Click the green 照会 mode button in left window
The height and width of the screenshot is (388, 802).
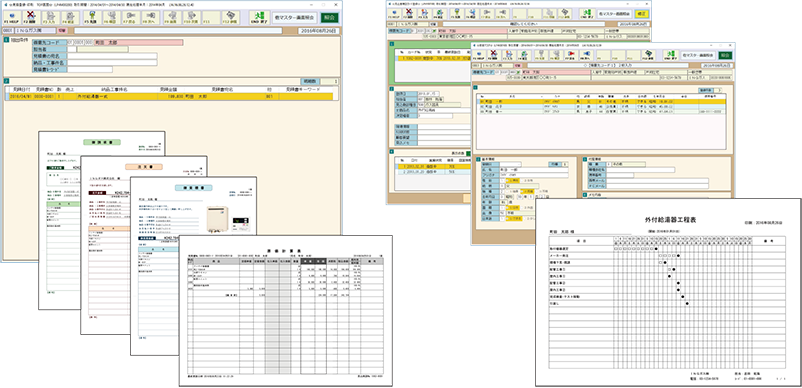tap(330, 18)
